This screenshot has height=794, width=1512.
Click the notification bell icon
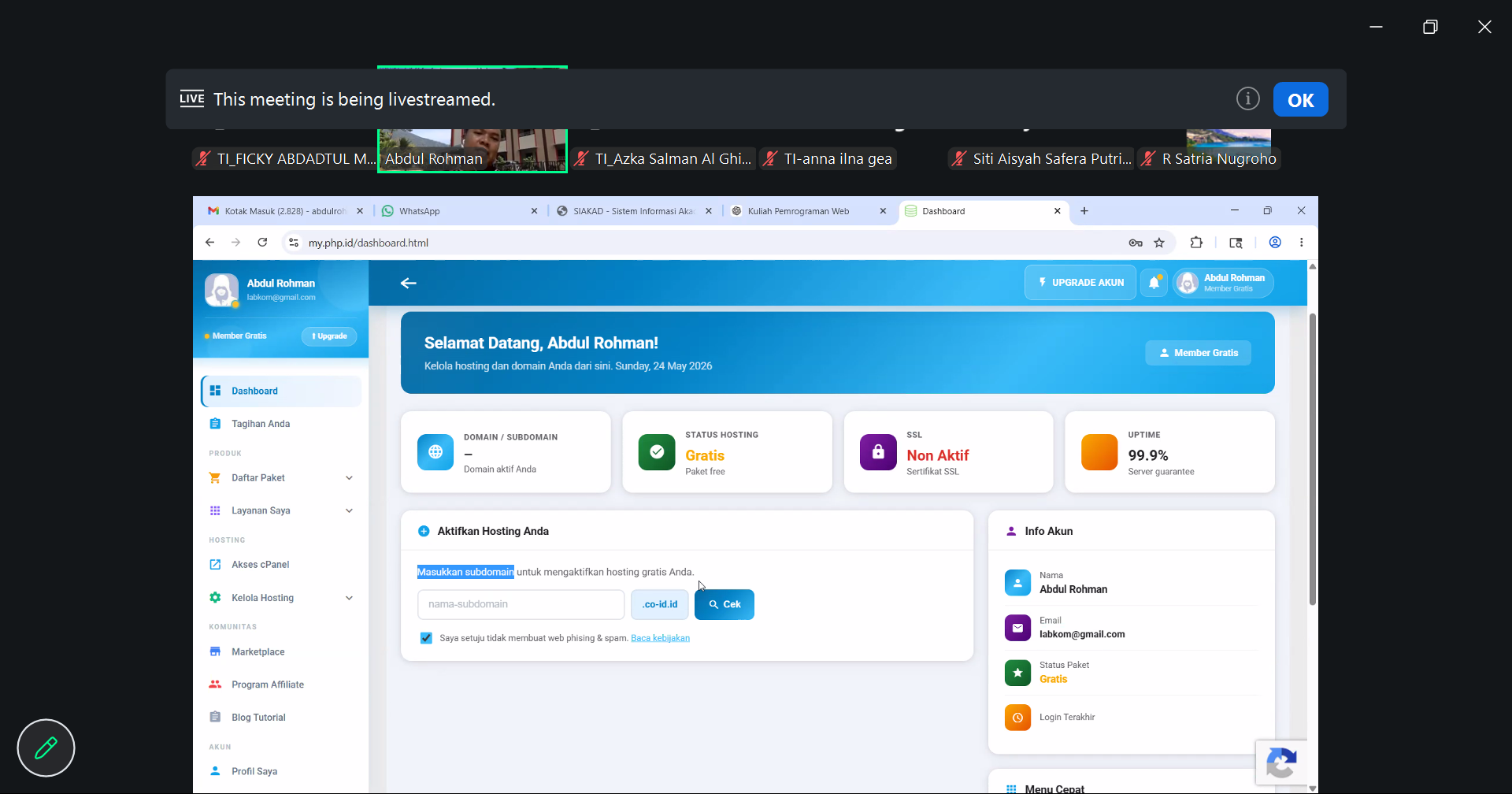[1154, 283]
